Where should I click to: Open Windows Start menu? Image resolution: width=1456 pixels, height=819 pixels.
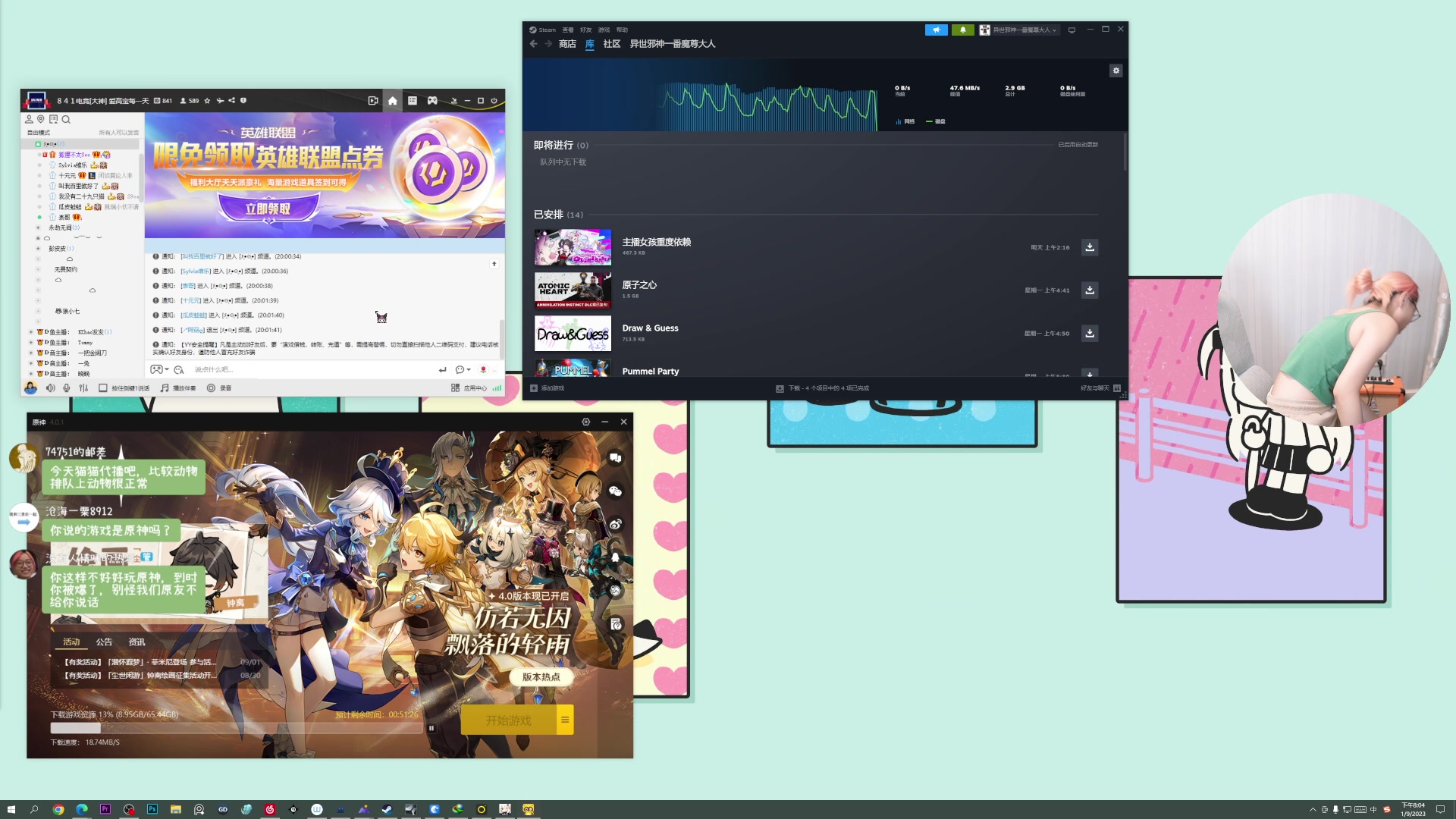(11, 809)
